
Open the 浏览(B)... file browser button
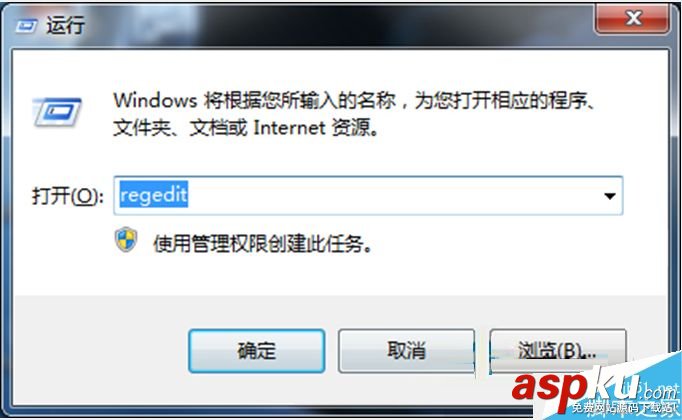pos(558,351)
